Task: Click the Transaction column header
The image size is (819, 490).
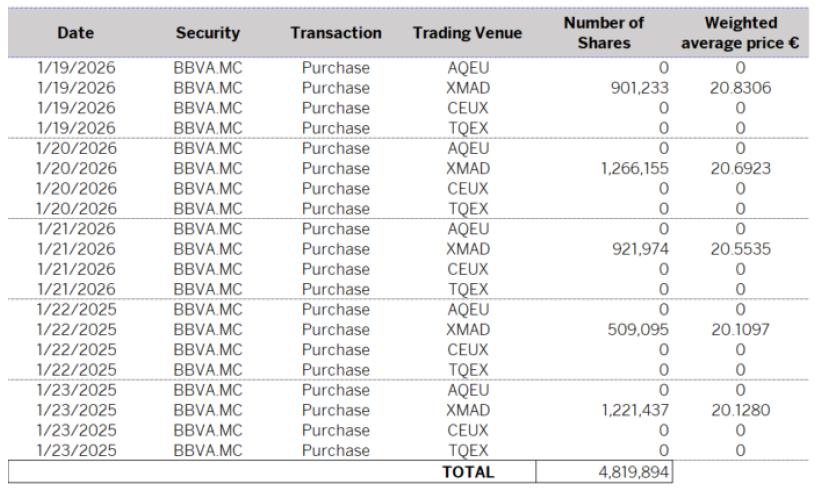Action: pyautogui.click(x=336, y=33)
